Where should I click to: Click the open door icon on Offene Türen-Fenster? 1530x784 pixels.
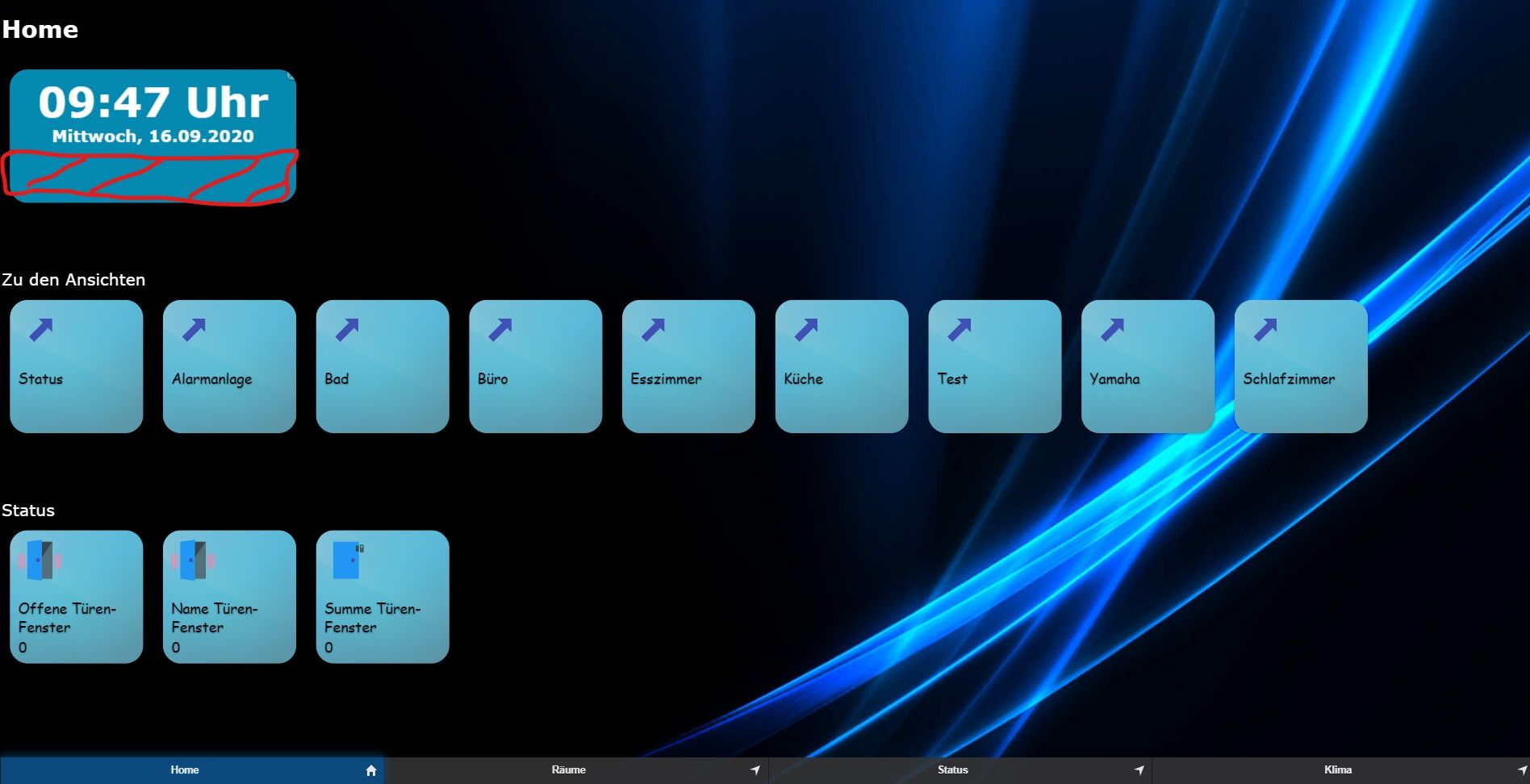coord(40,561)
